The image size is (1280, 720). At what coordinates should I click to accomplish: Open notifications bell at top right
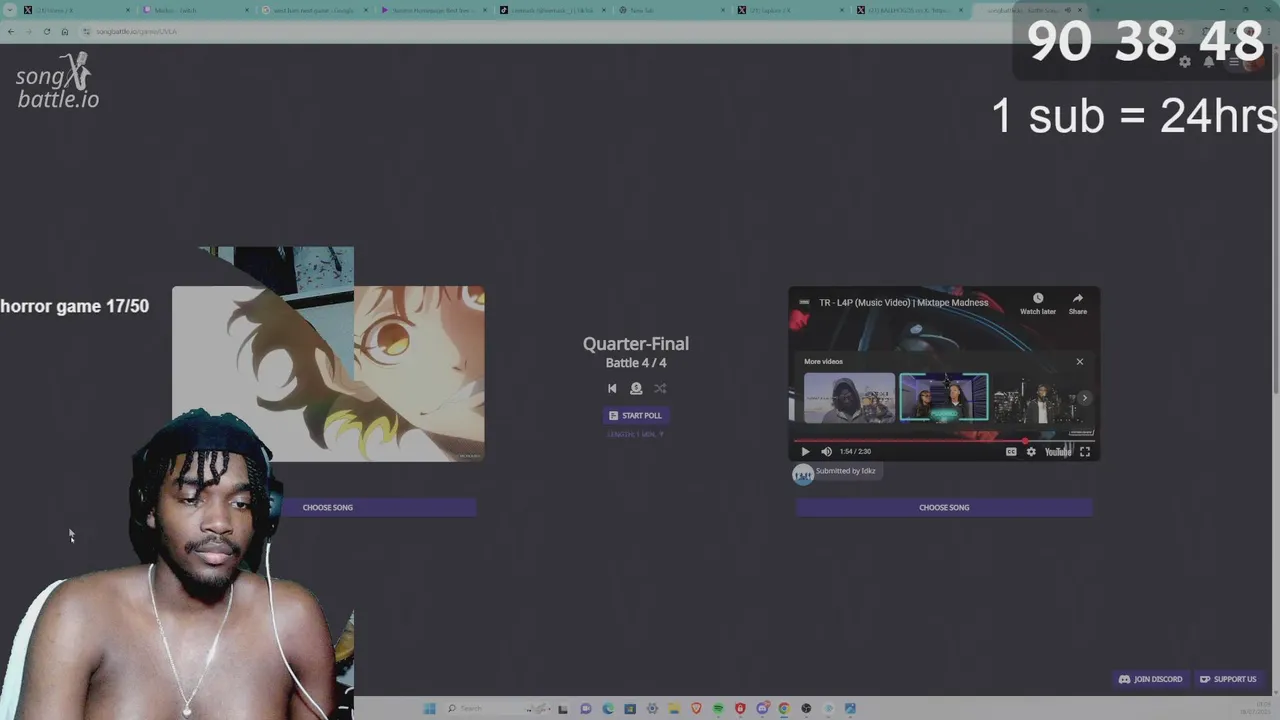click(x=1209, y=62)
